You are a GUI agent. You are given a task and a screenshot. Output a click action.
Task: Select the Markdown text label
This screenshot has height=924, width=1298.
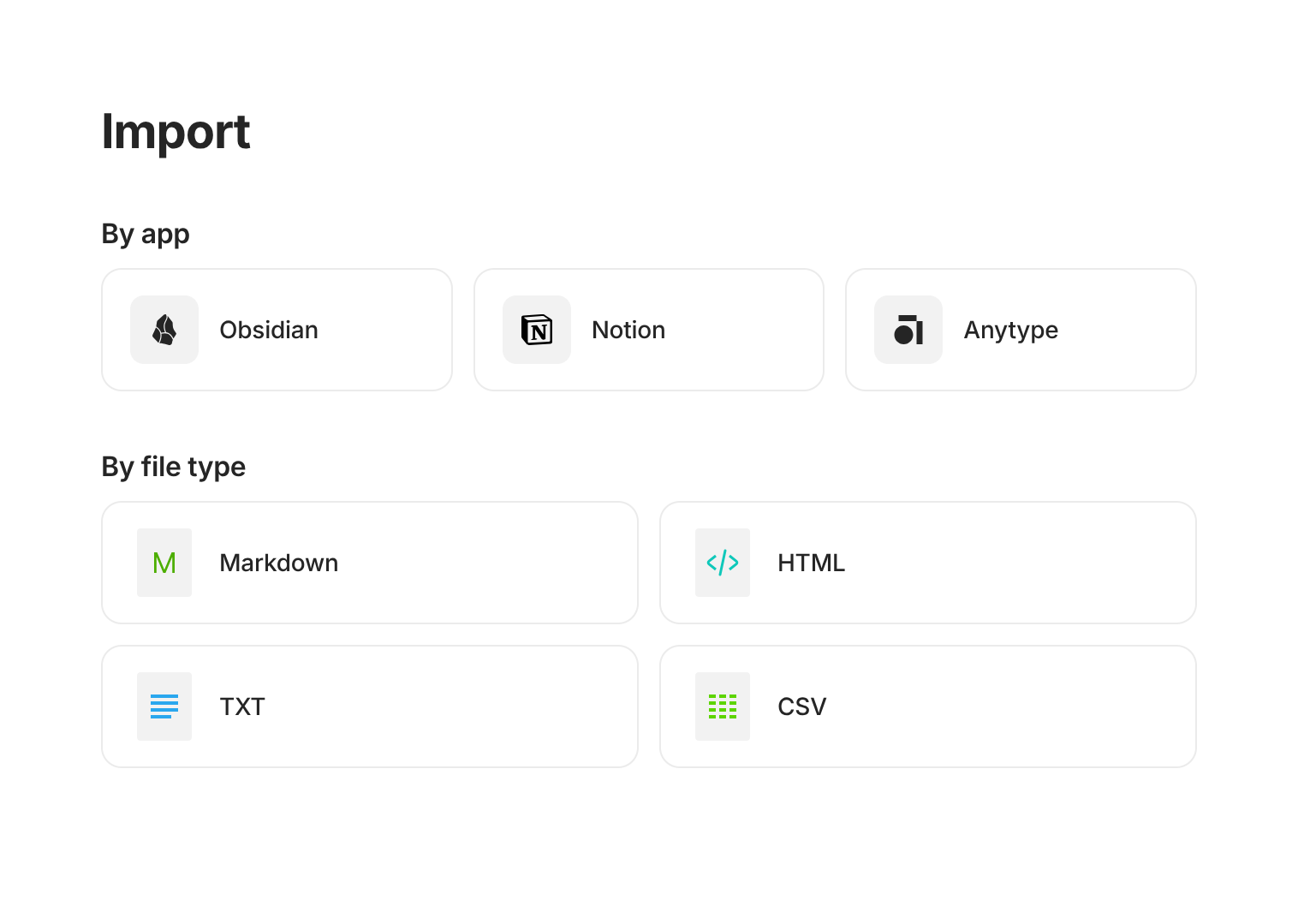click(279, 563)
